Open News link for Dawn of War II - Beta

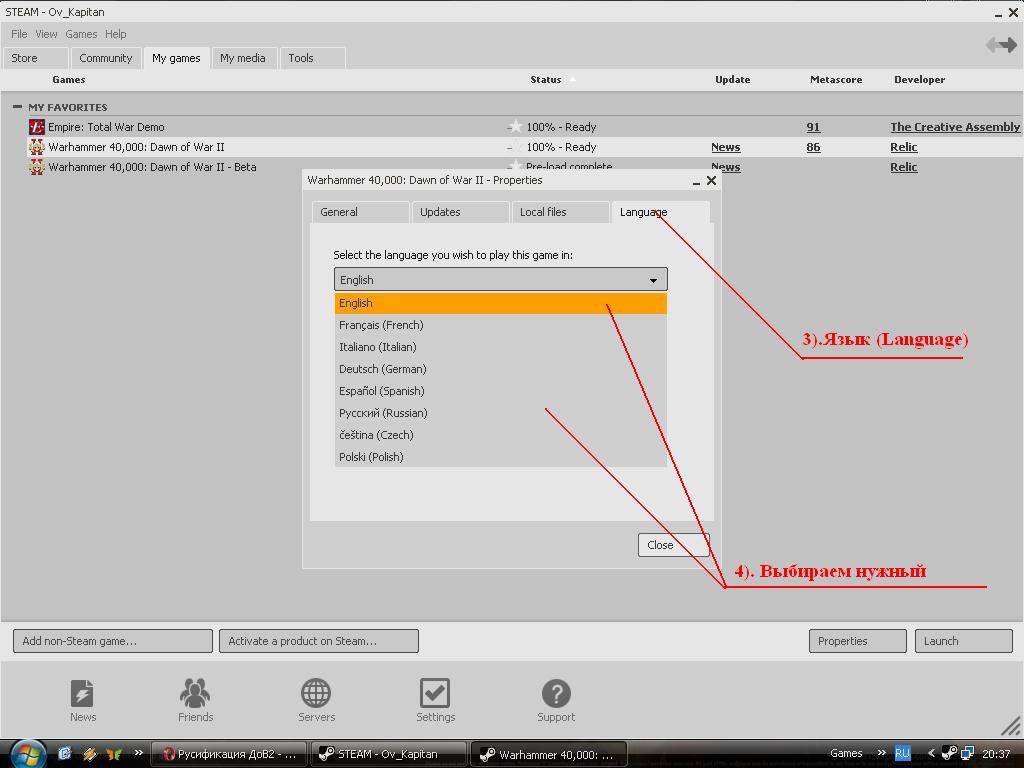[x=726, y=167]
